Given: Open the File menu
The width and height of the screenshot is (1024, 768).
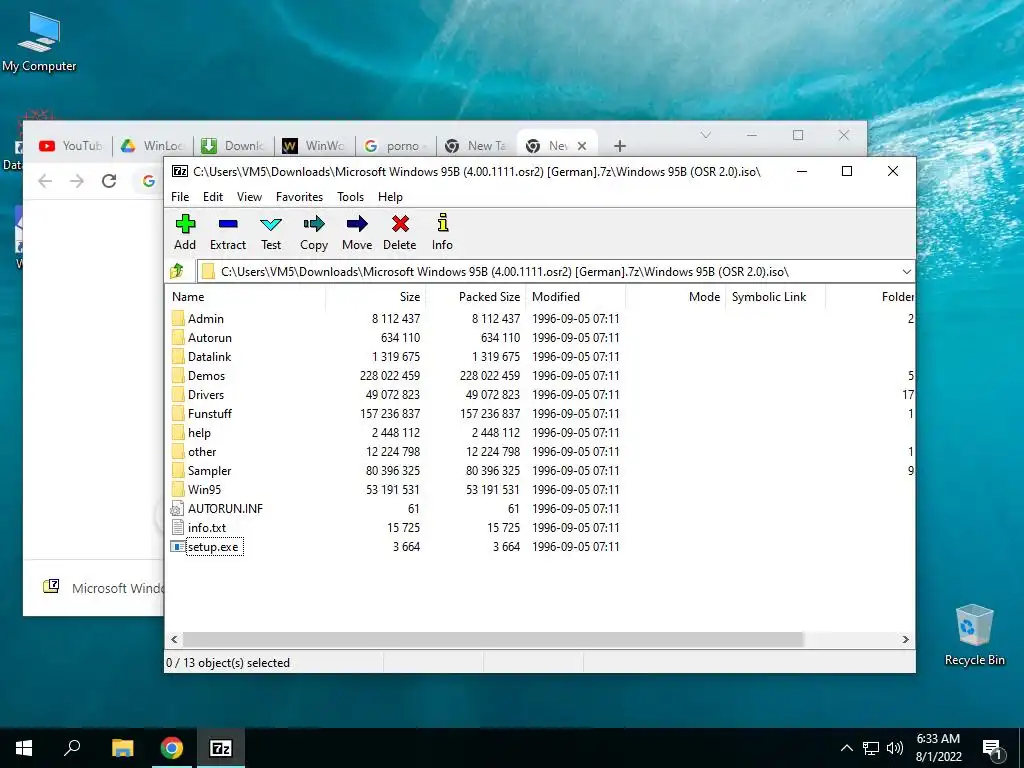Looking at the screenshot, I should pos(180,197).
